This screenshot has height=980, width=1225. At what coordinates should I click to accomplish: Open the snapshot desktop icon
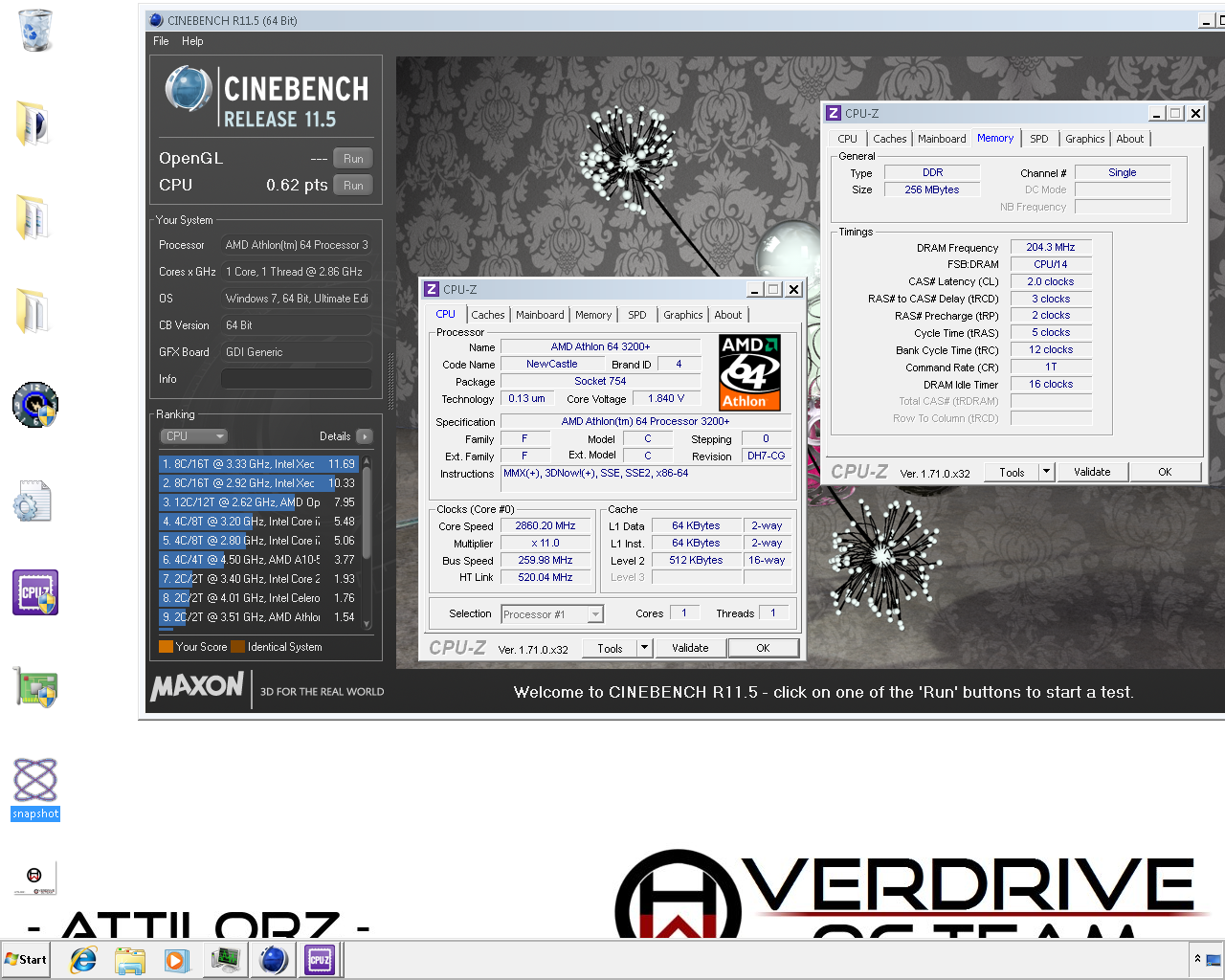tap(35, 789)
